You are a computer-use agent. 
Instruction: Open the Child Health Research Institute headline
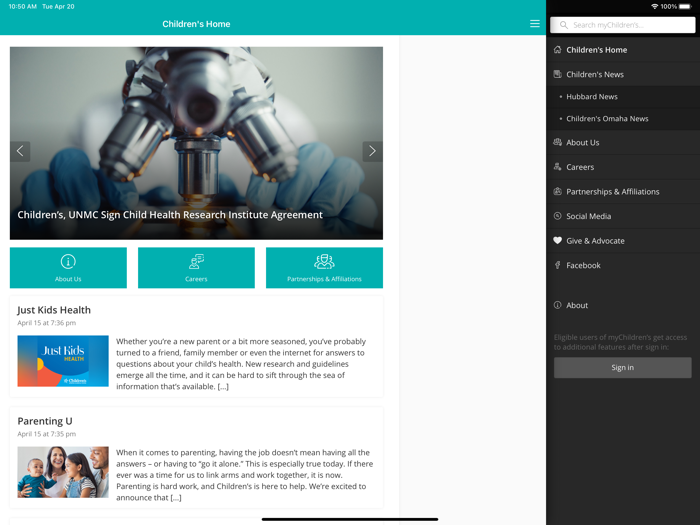click(170, 215)
